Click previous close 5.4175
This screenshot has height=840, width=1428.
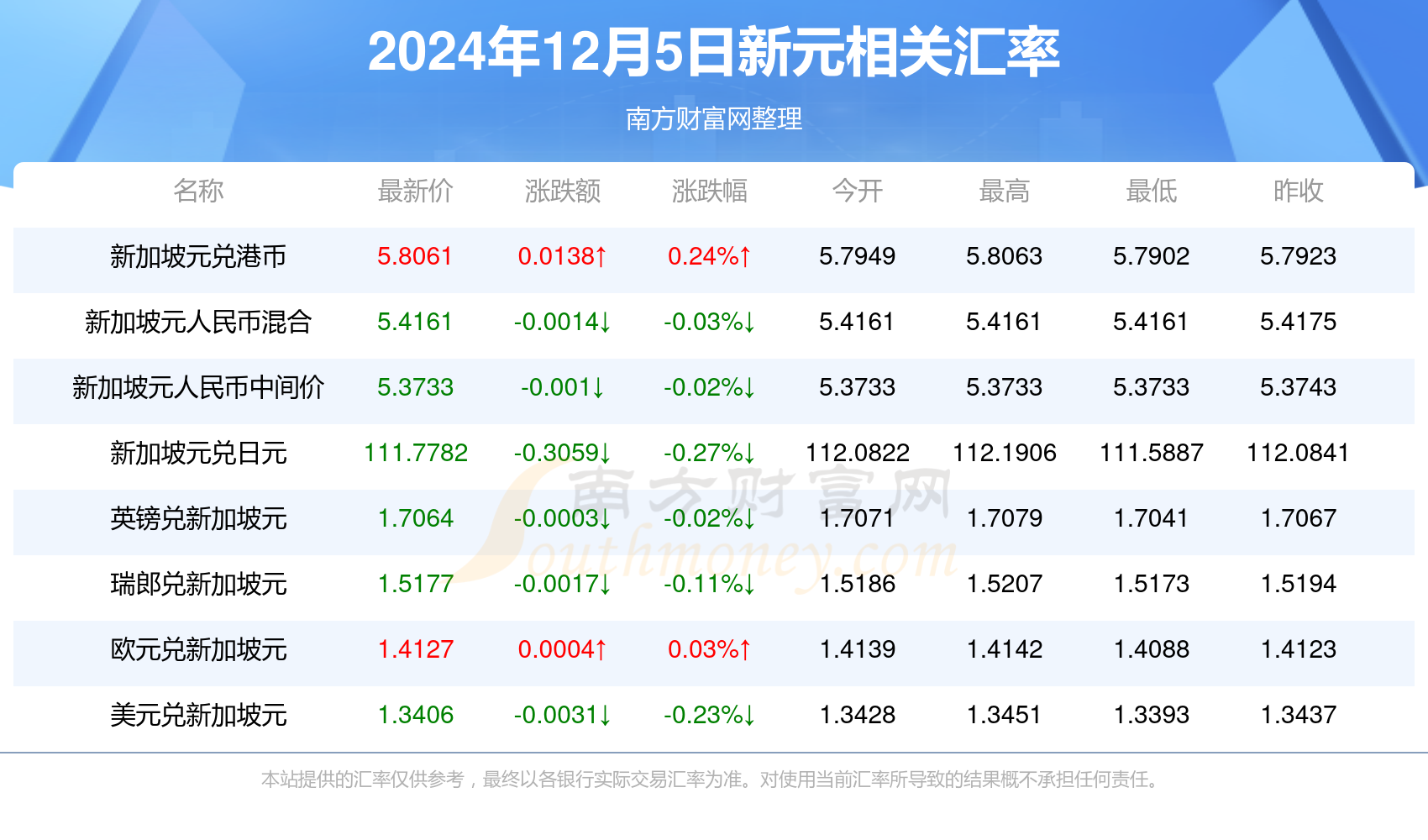pos(1299,322)
